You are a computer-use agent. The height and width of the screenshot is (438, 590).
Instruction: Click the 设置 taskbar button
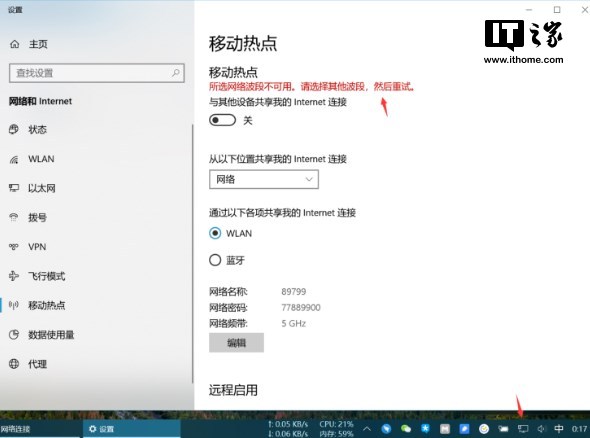(x=132, y=429)
